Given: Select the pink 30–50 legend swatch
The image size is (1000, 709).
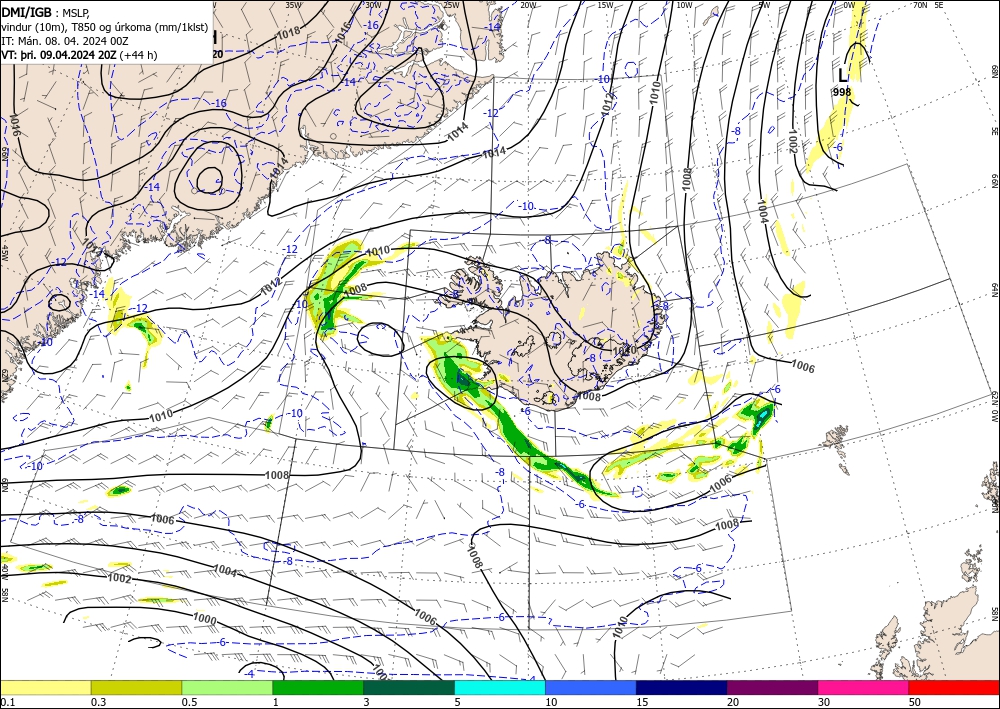Looking at the screenshot, I should (x=864, y=687).
